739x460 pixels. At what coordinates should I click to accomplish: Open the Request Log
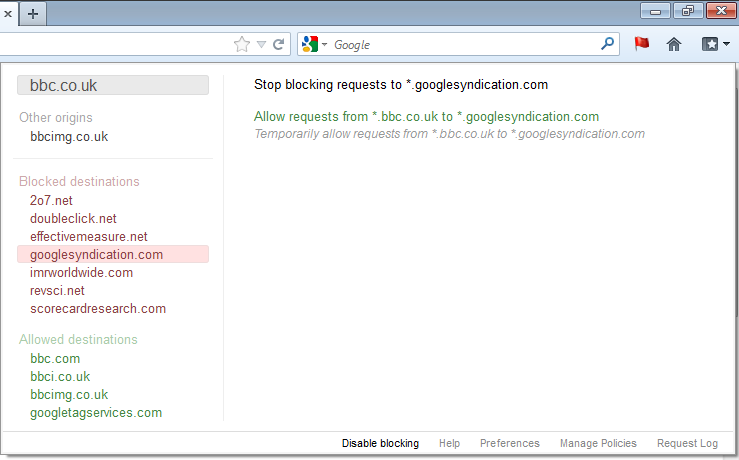(x=687, y=443)
